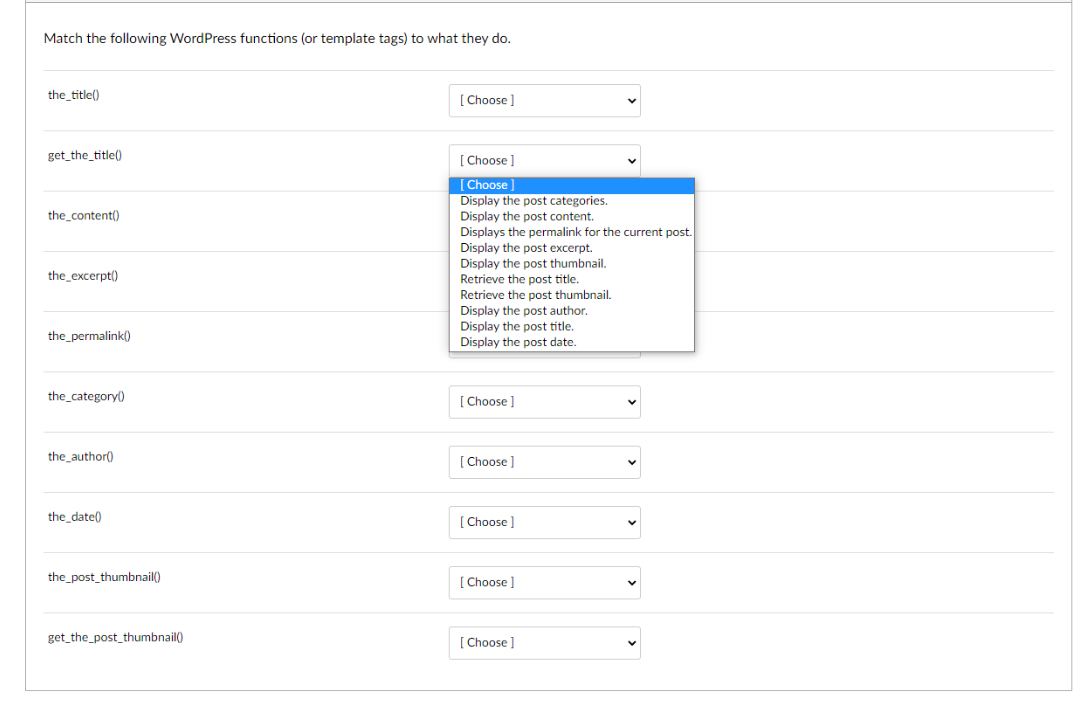1078x712 pixels.
Task: Open the dropdown for the_author()
Action: click(544, 463)
